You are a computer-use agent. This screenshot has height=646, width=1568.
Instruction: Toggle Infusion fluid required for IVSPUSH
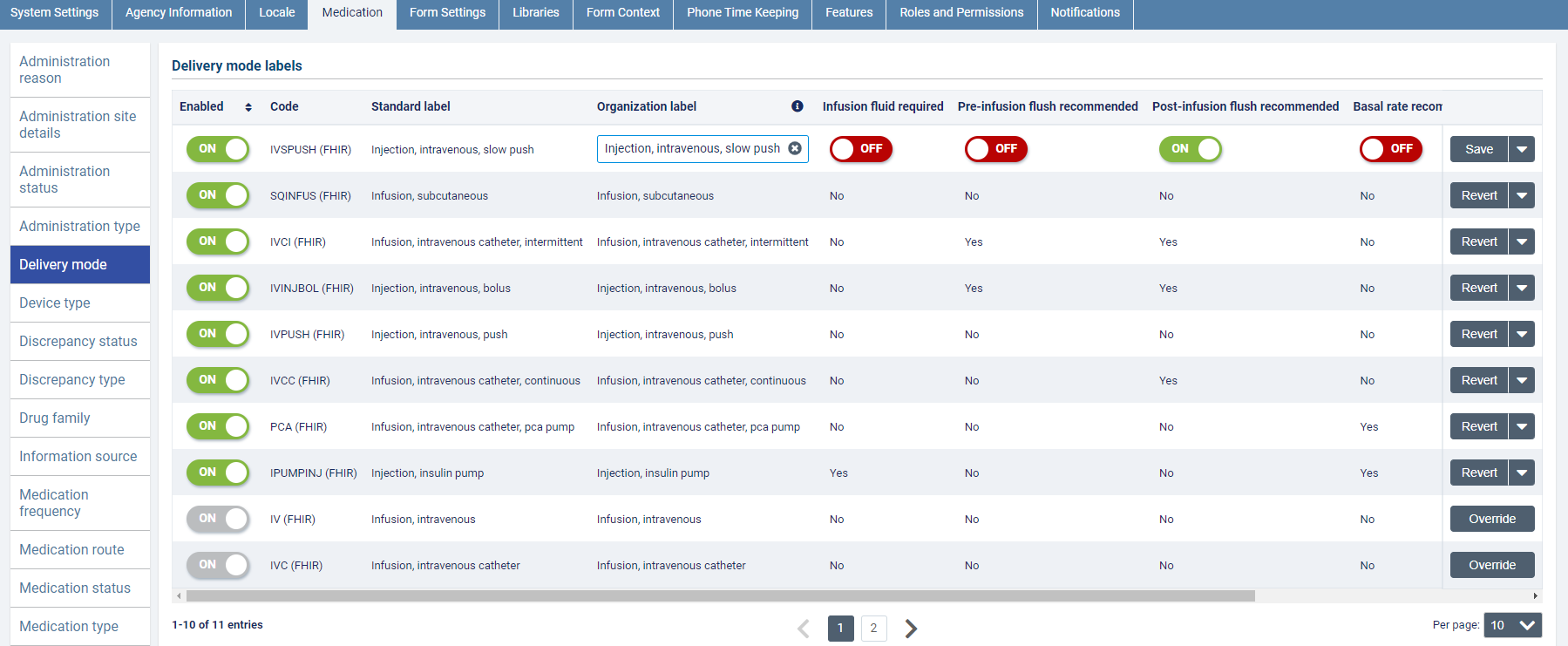pyautogui.click(x=860, y=149)
